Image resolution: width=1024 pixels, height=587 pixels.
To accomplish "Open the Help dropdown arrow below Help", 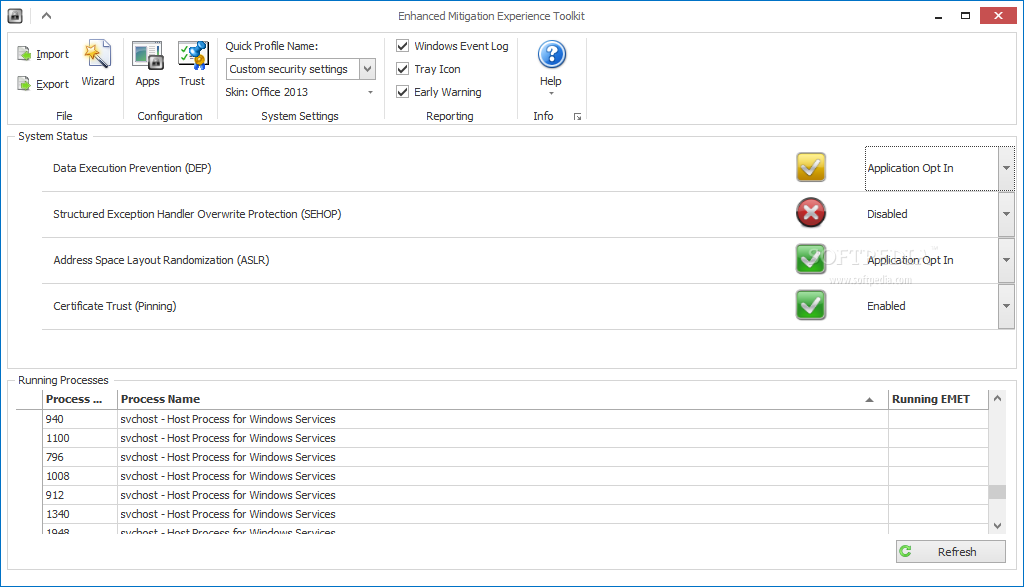I will (551, 93).
